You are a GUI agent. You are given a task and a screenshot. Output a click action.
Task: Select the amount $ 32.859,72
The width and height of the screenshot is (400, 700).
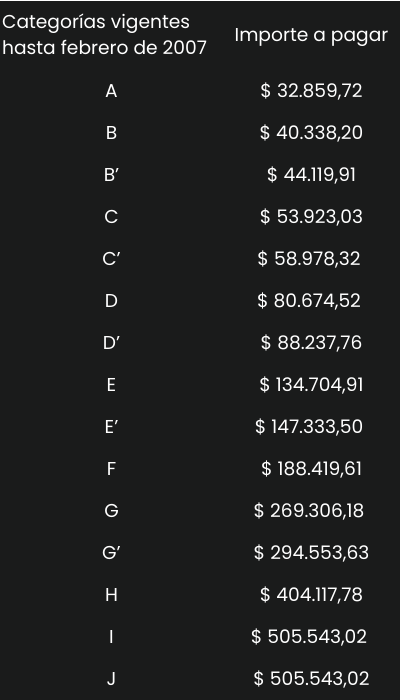(x=311, y=91)
